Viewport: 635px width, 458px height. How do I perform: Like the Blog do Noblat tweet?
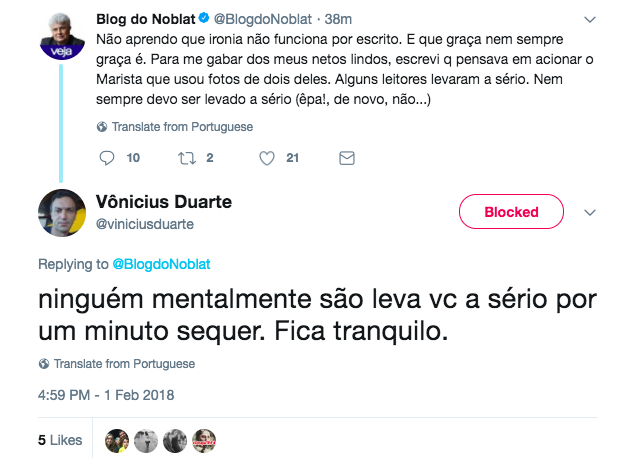pos(267,158)
